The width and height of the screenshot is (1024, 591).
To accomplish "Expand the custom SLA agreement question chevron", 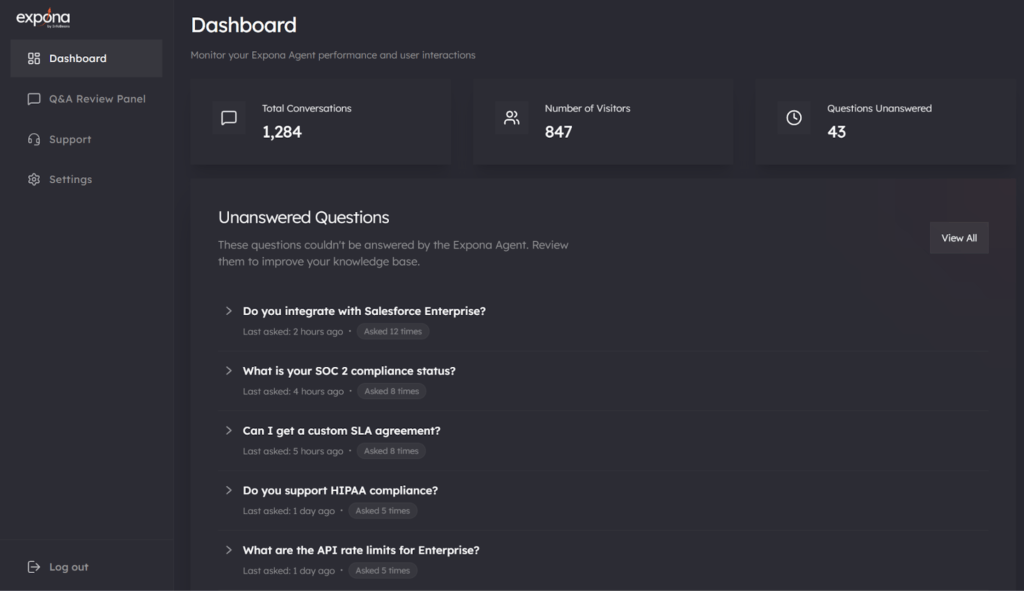I will 229,431.
